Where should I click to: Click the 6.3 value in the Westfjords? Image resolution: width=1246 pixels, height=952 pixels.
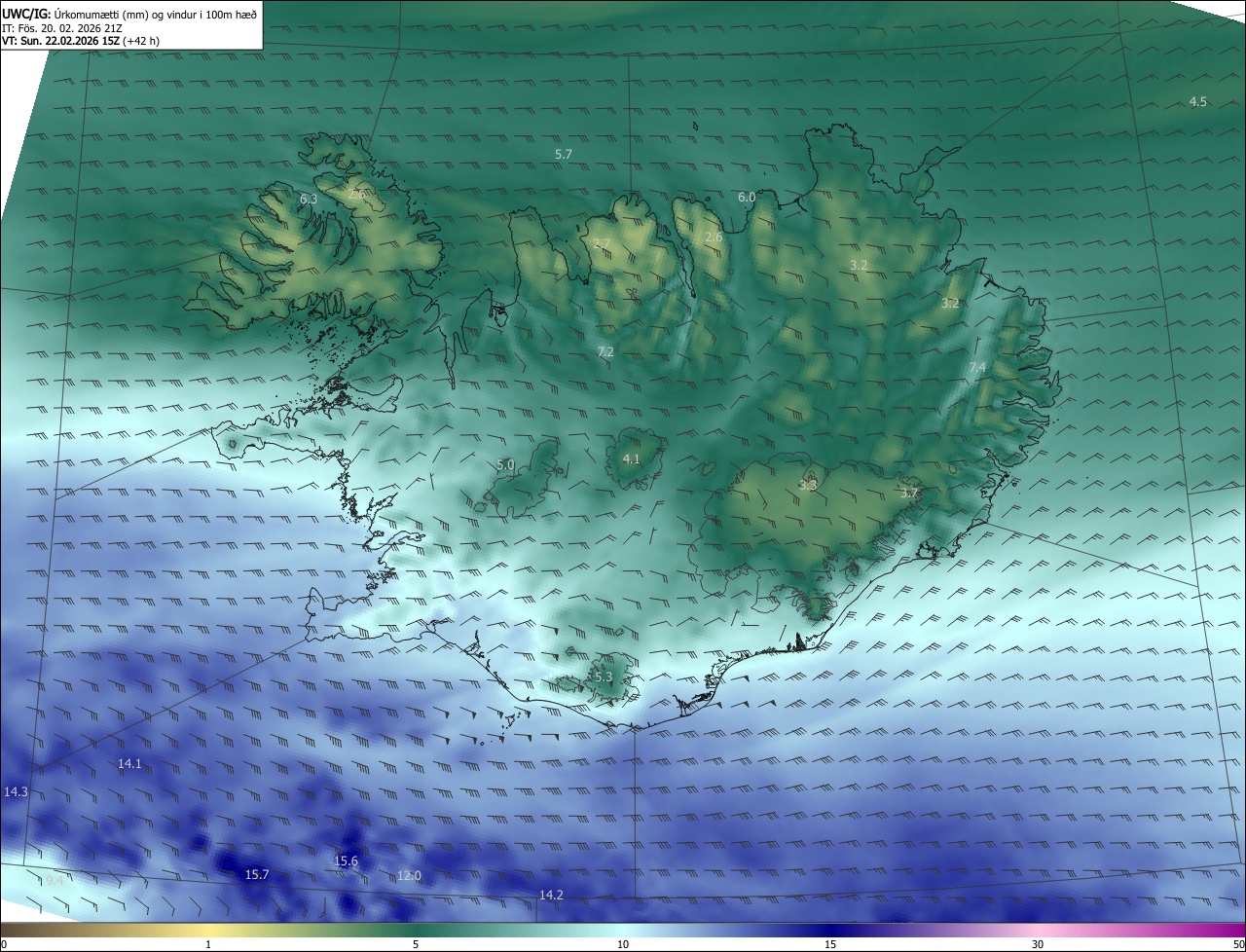(309, 199)
